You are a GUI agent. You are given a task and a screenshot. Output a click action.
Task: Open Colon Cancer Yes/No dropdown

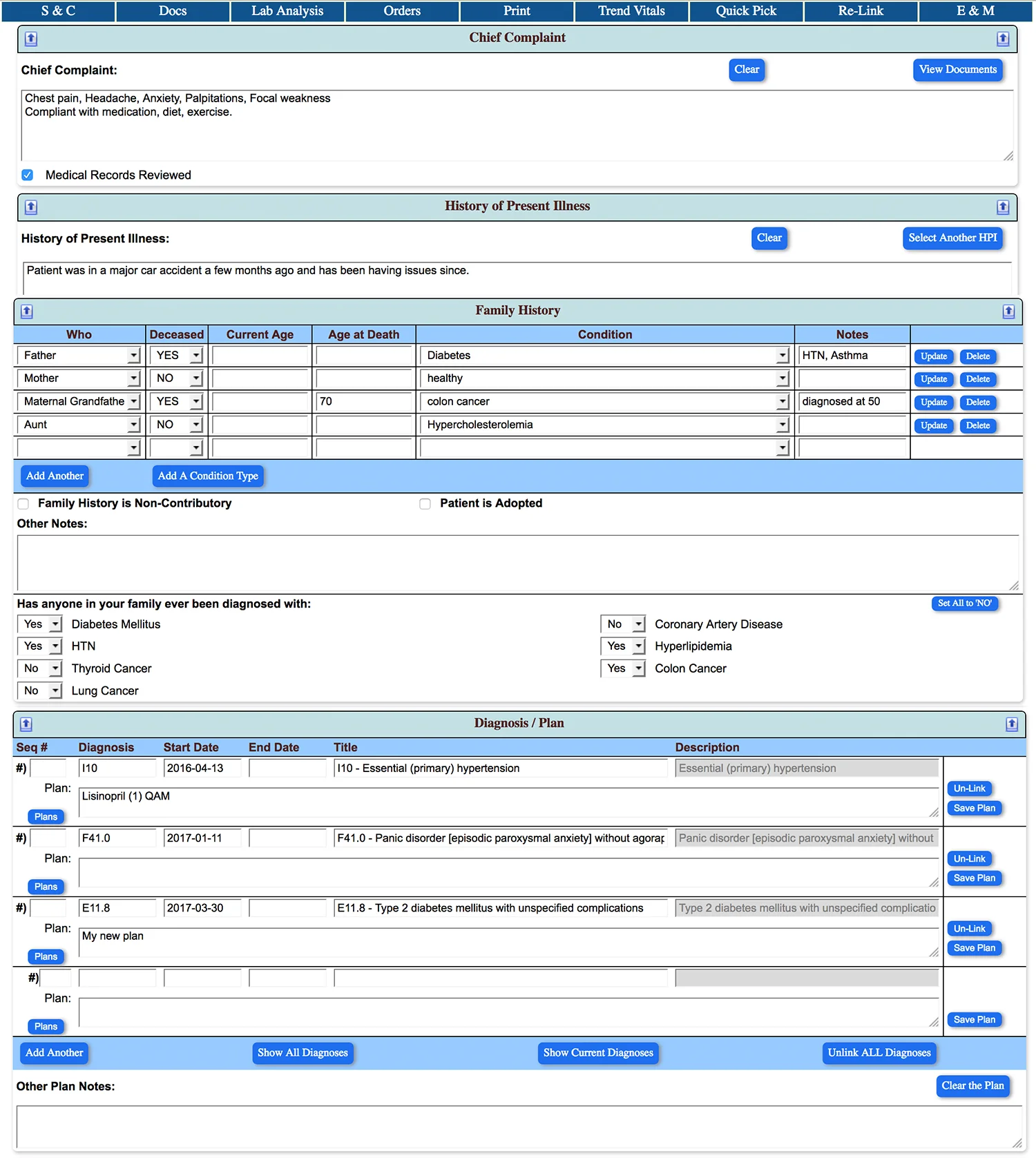623,668
